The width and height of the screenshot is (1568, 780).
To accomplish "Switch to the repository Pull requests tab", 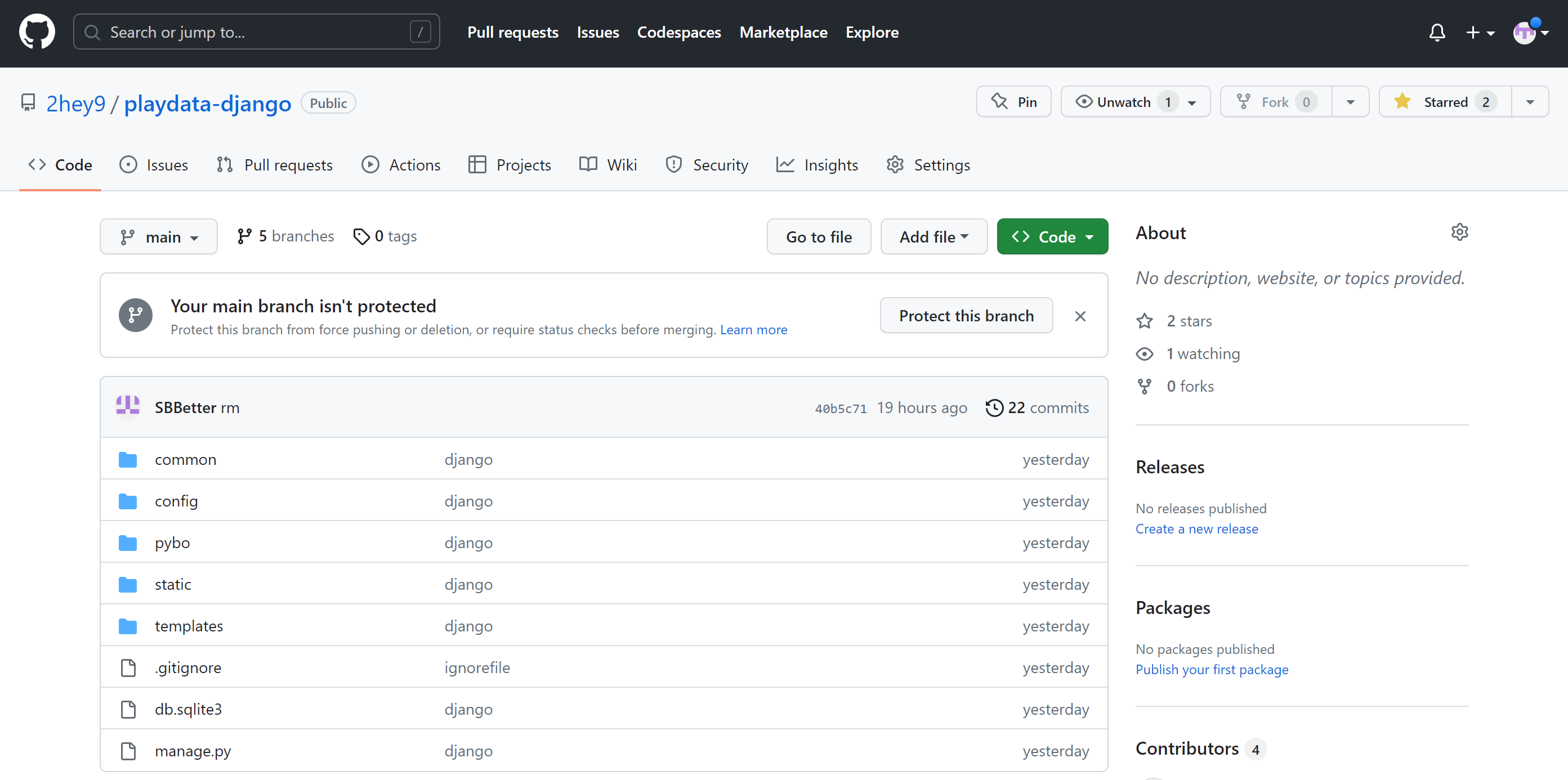I will pos(275,165).
